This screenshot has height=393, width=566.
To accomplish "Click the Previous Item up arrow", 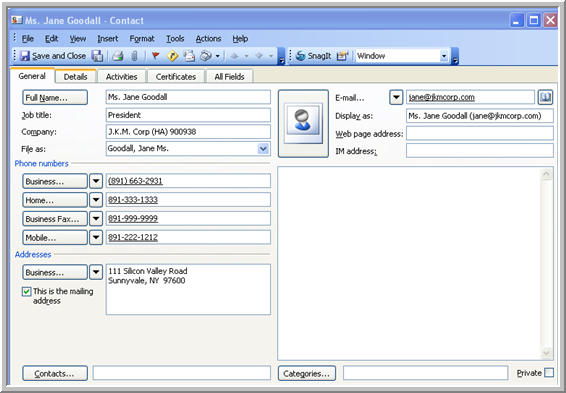I will click(235, 56).
